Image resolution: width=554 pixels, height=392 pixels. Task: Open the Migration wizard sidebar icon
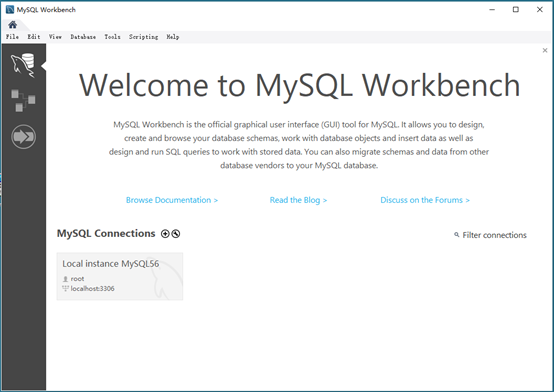(x=23, y=136)
